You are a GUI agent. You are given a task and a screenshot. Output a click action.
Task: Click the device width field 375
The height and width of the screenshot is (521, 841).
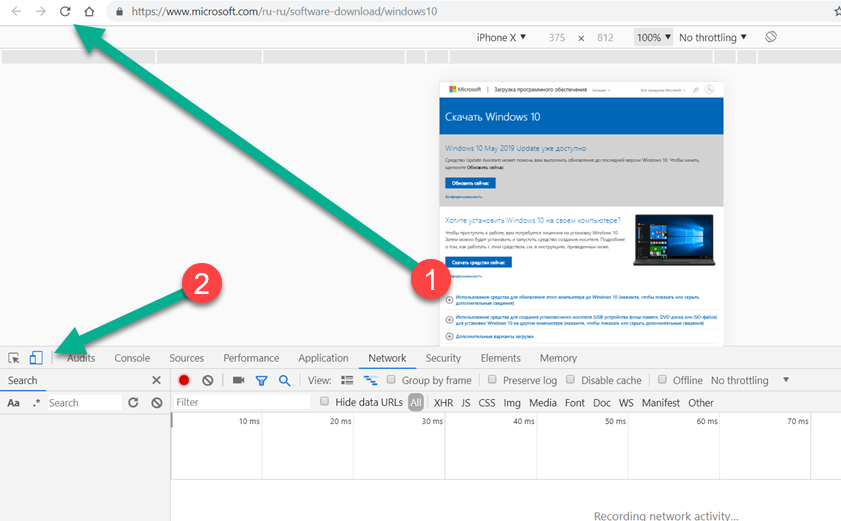pos(557,38)
